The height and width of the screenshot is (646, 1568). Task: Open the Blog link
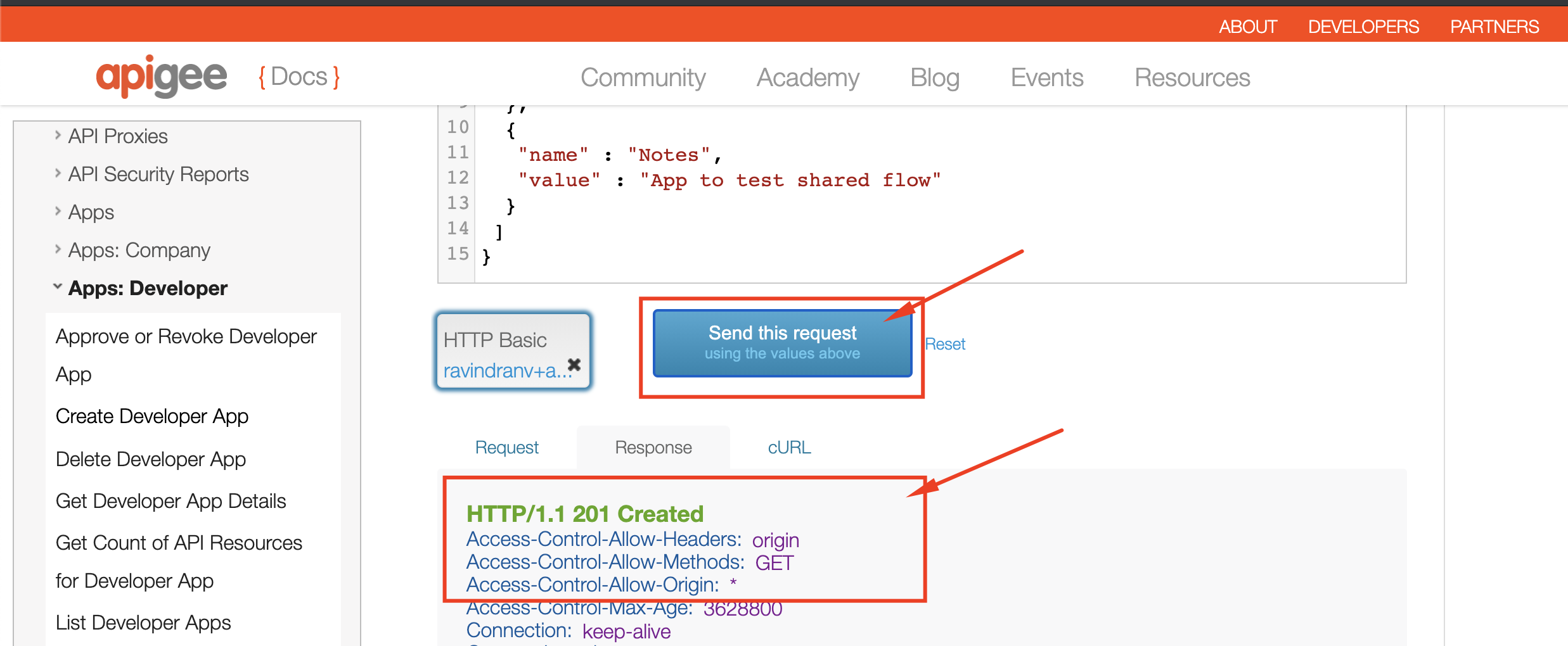click(x=935, y=77)
